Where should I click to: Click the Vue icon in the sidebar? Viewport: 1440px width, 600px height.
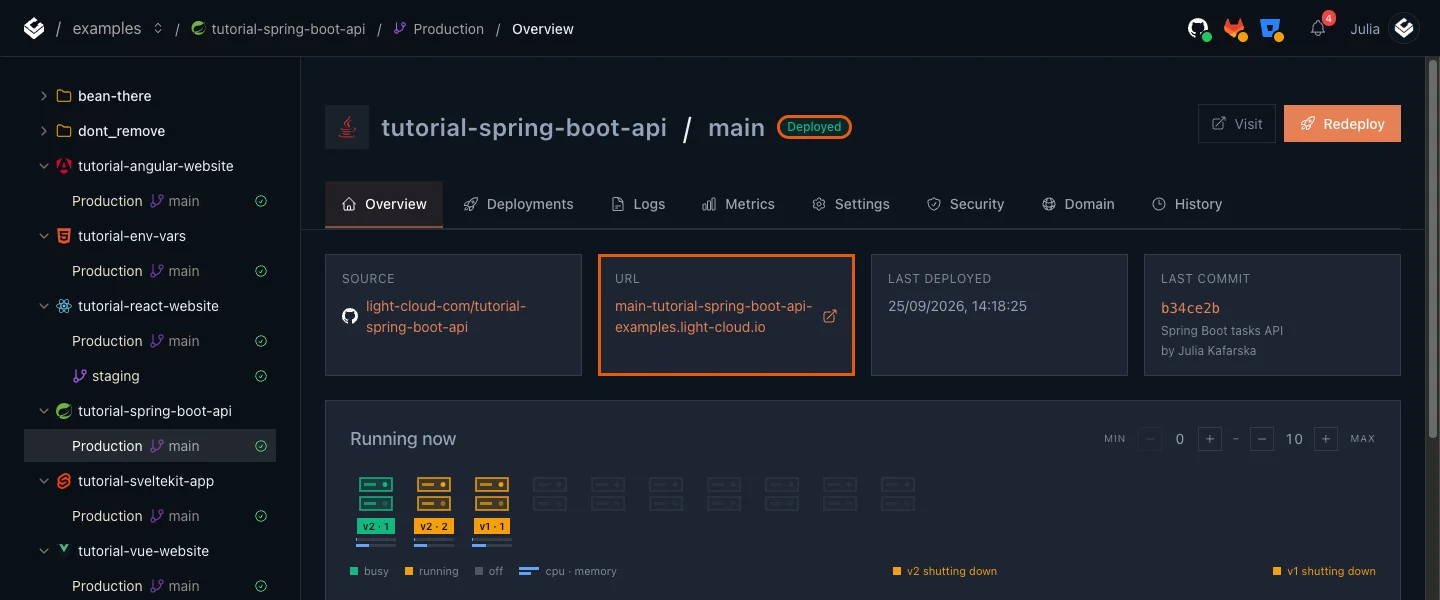click(64, 551)
